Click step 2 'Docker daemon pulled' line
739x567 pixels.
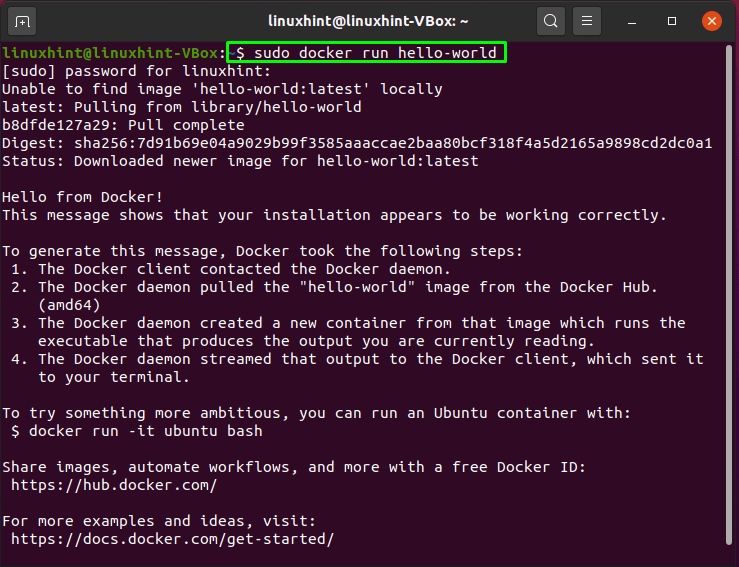pos(334,287)
